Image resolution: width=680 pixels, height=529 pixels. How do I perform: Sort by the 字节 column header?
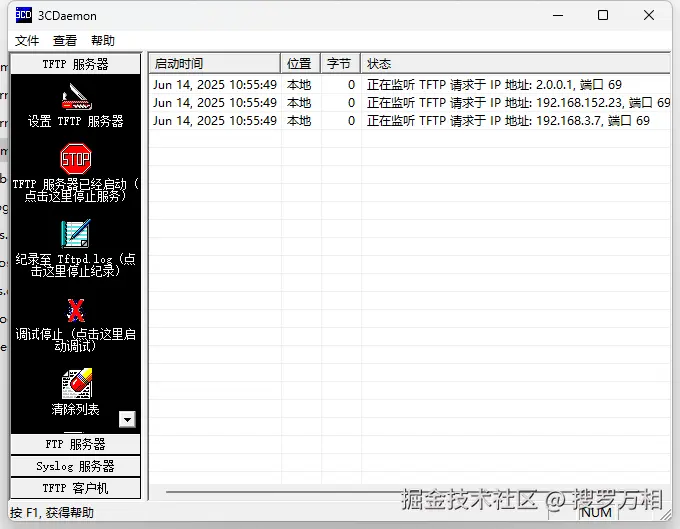tap(341, 64)
